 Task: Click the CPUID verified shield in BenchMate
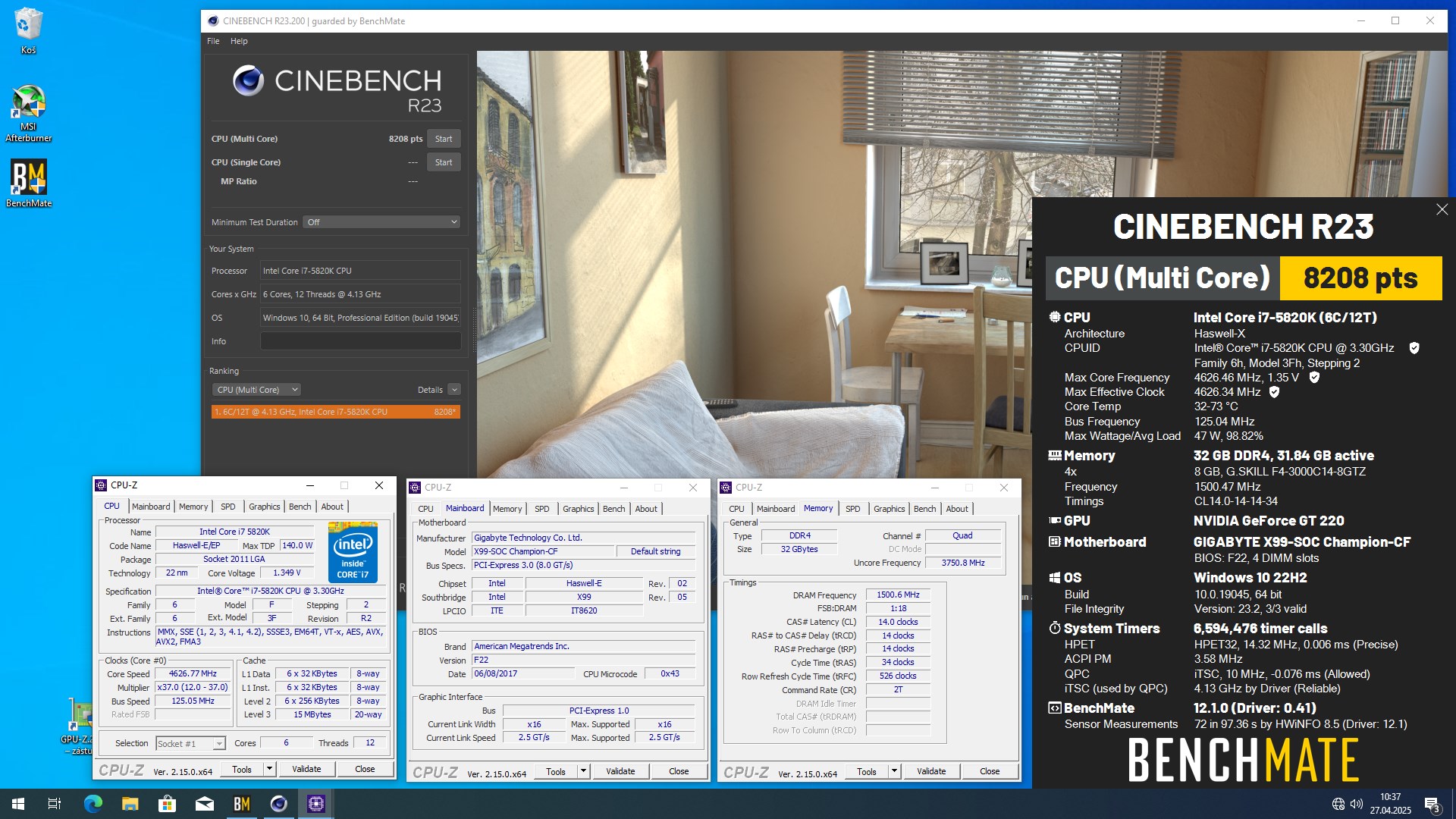[1414, 348]
